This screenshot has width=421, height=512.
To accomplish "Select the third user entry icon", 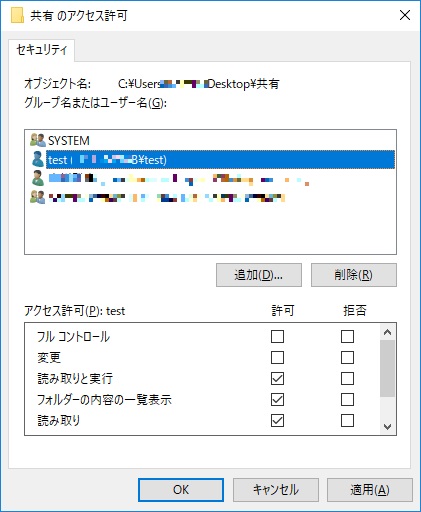I will 38,178.
